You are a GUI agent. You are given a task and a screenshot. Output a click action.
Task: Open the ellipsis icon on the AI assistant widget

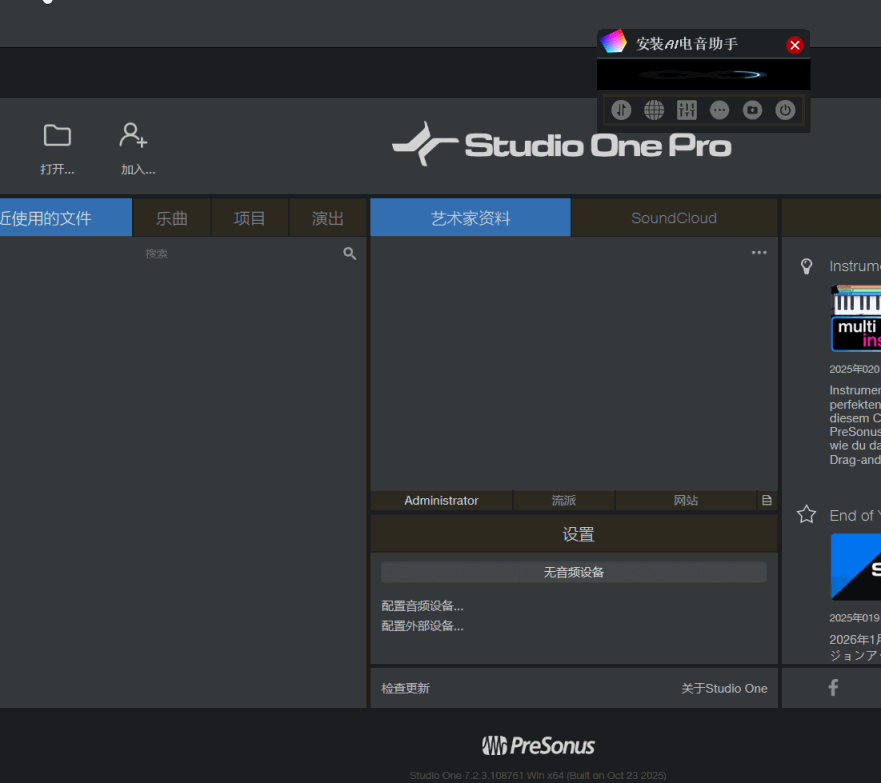[x=719, y=110]
